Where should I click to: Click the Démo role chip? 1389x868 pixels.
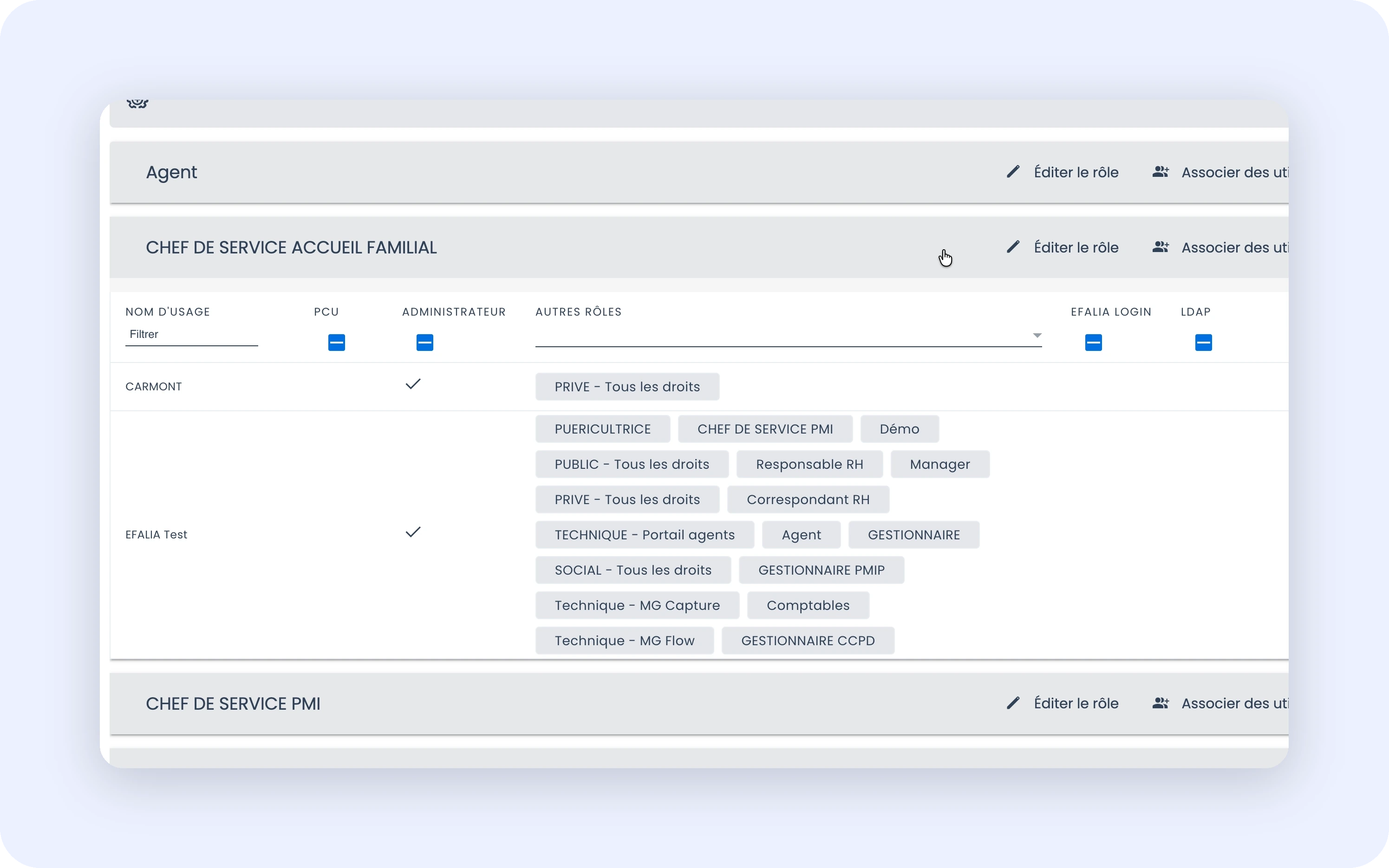coord(899,429)
